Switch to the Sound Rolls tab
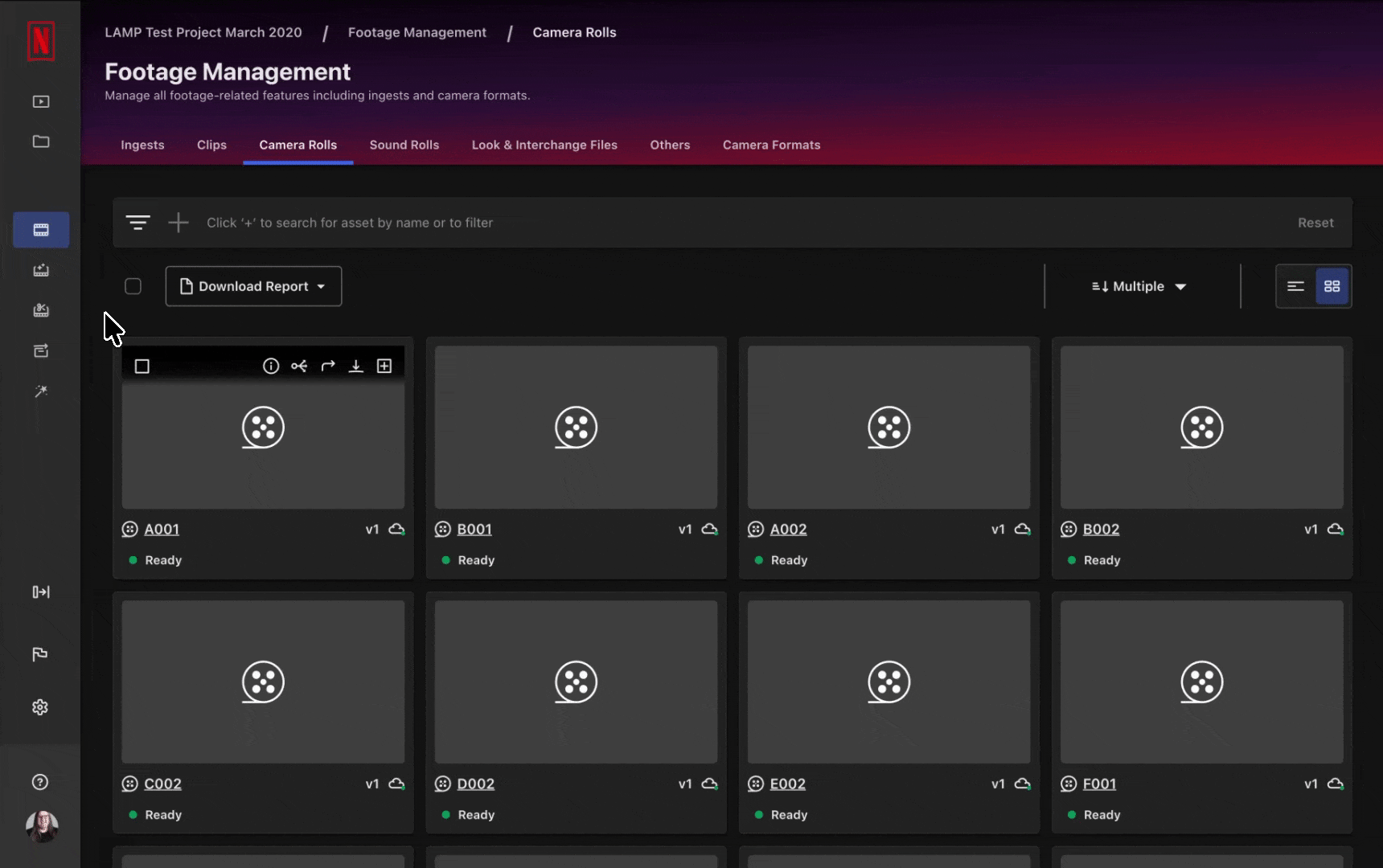 pyautogui.click(x=404, y=145)
